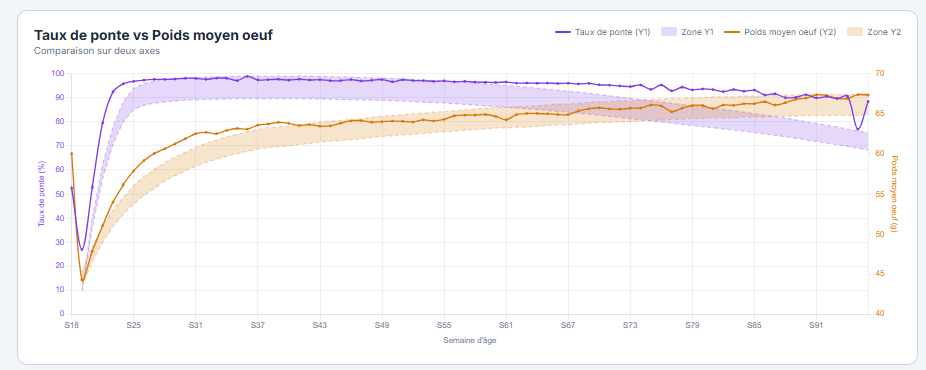Click the right axis value 55
The height and width of the screenshot is (370, 926).
click(881, 194)
